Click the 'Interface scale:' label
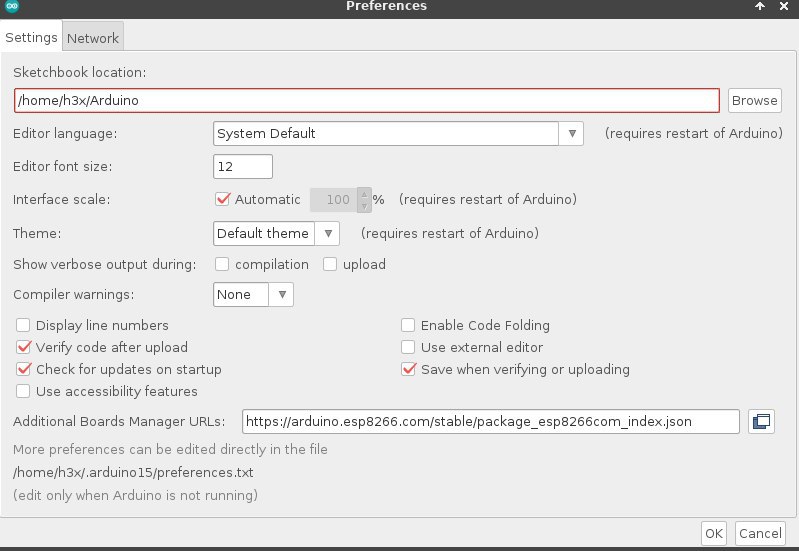Screen dimensions: 799x551 pos(62,199)
